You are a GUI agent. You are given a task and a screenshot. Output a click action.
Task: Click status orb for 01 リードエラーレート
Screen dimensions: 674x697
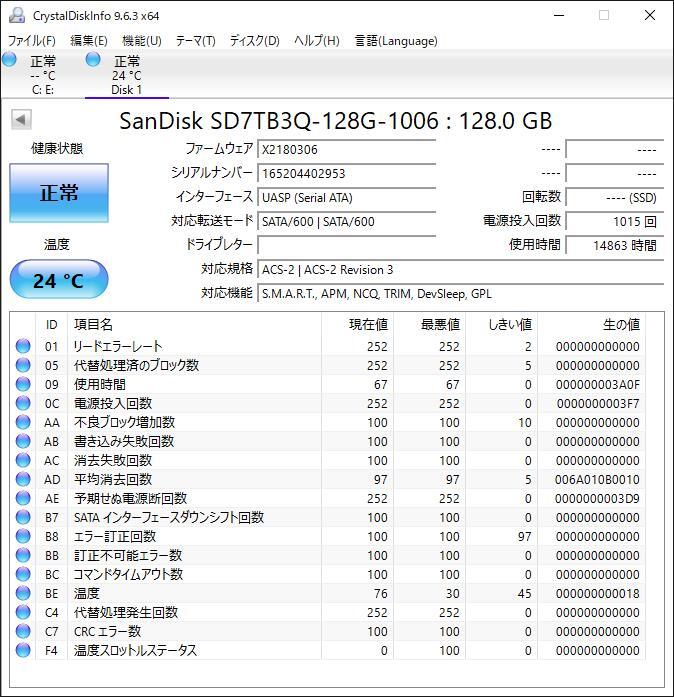pyautogui.click(x=23, y=346)
